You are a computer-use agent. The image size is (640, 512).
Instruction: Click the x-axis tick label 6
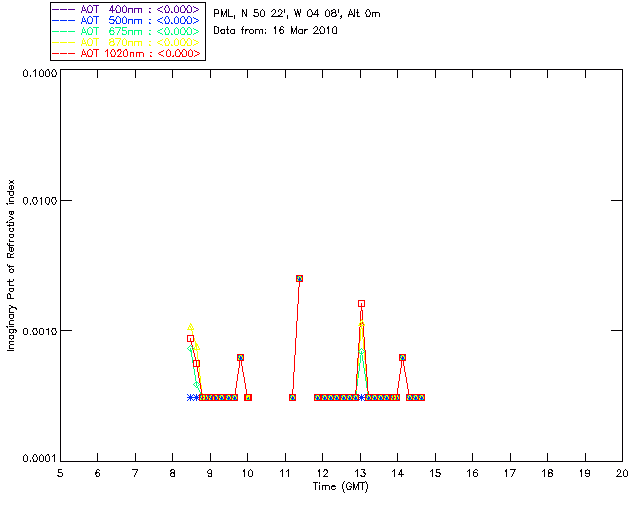pos(98,473)
